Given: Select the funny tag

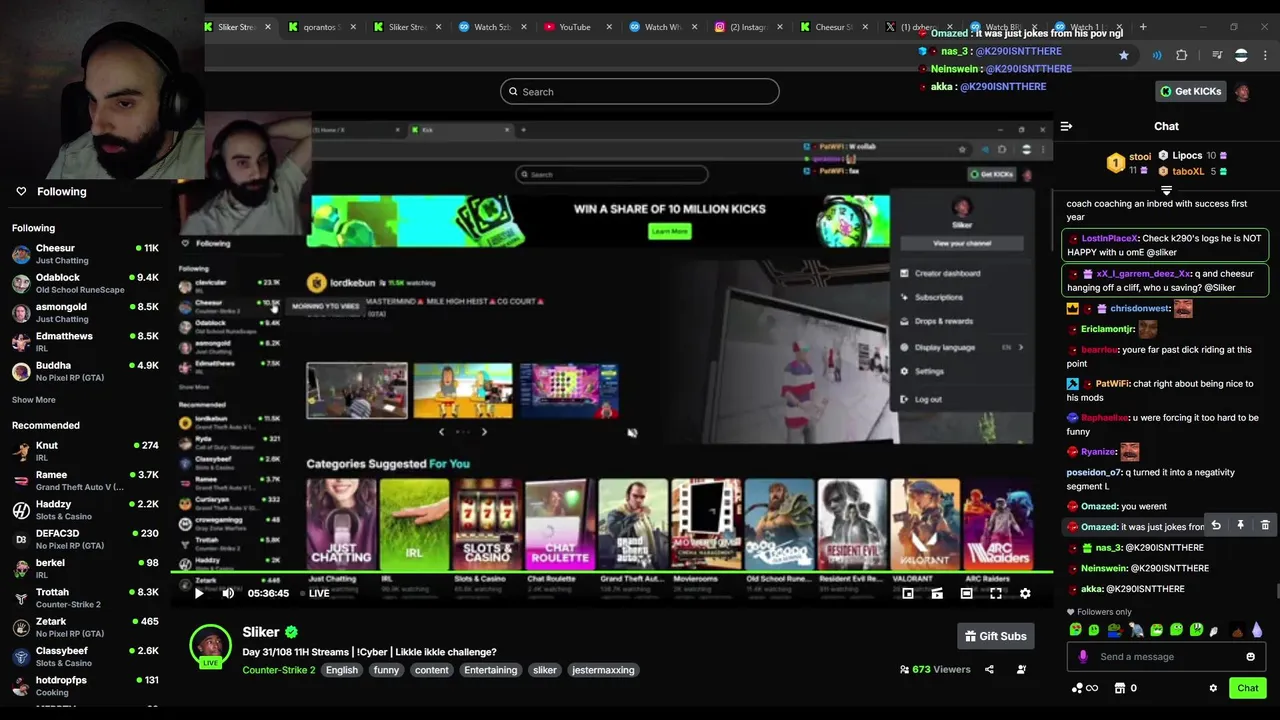Looking at the screenshot, I should pos(386,670).
